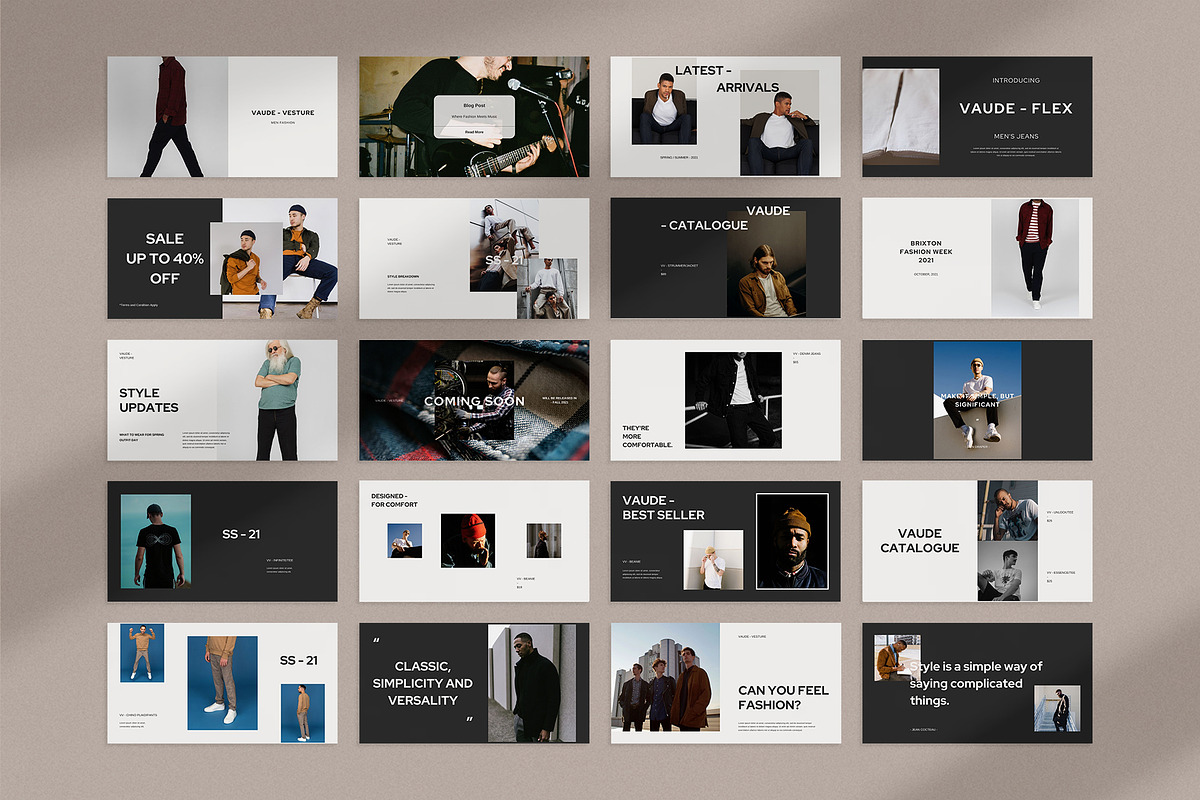Click the CAN YOU FEEL FASHION? heading
The image size is (1200, 800).
pos(783,697)
